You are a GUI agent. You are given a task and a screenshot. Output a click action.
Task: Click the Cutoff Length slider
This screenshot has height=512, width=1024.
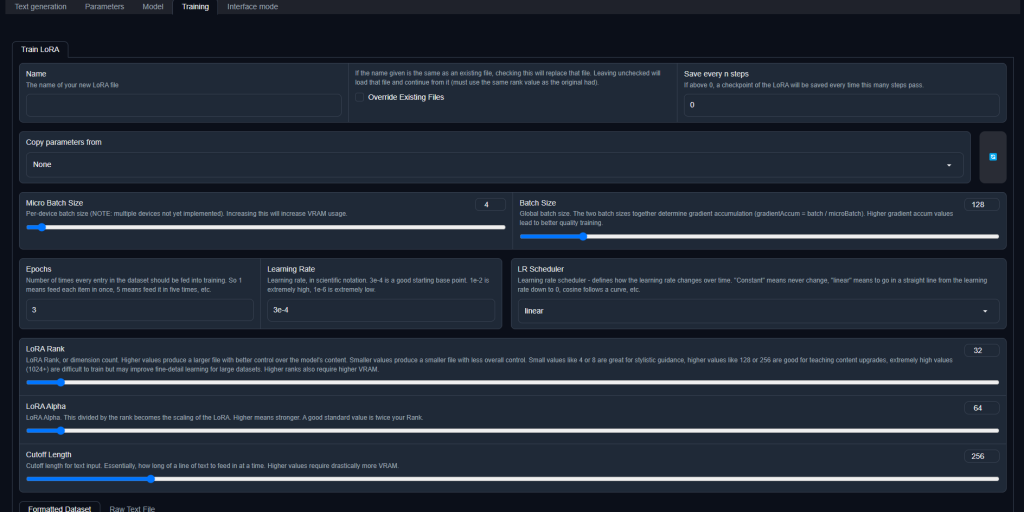(512, 479)
